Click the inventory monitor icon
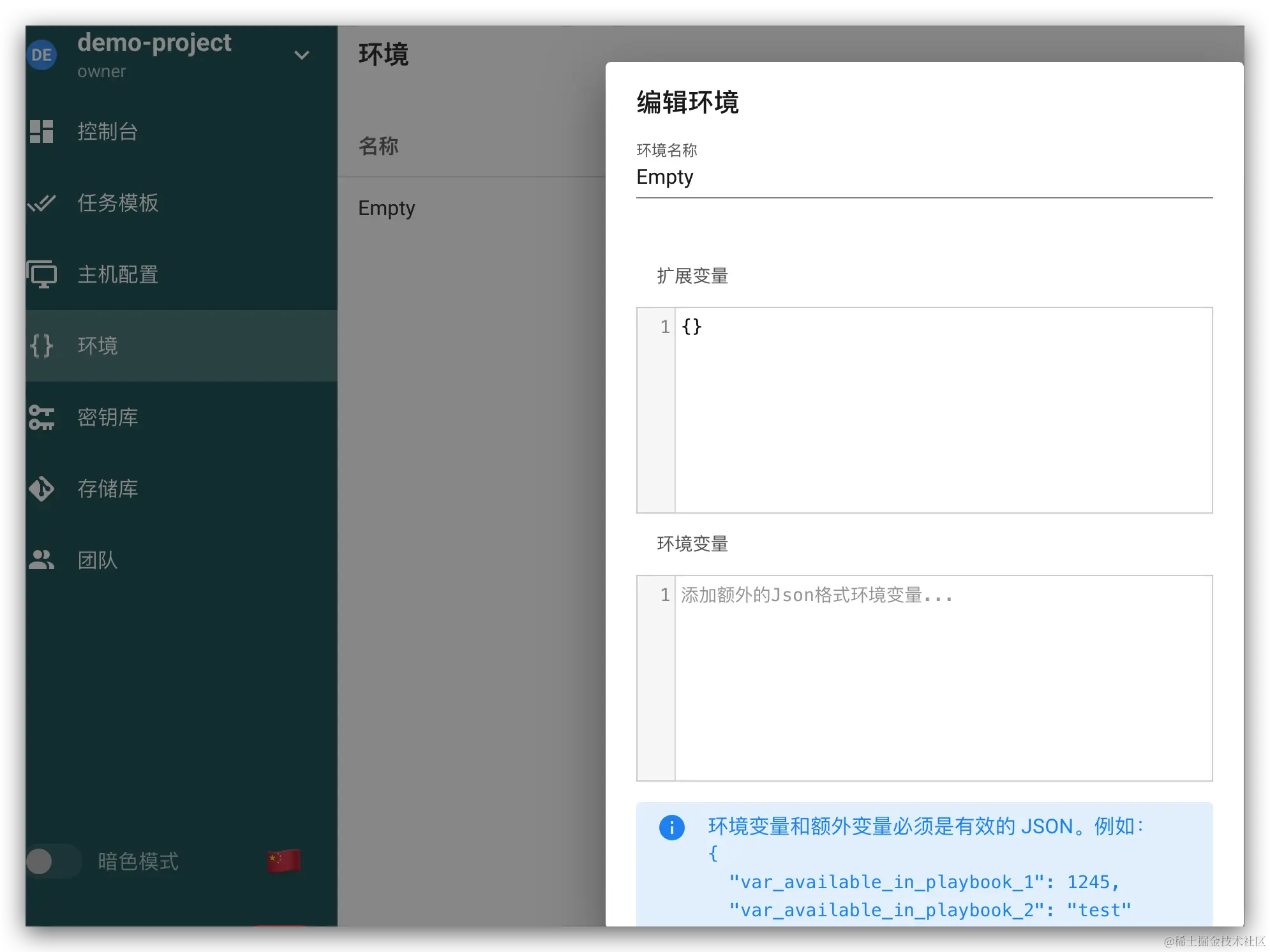The height and width of the screenshot is (952, 1270). click(42, 274)
